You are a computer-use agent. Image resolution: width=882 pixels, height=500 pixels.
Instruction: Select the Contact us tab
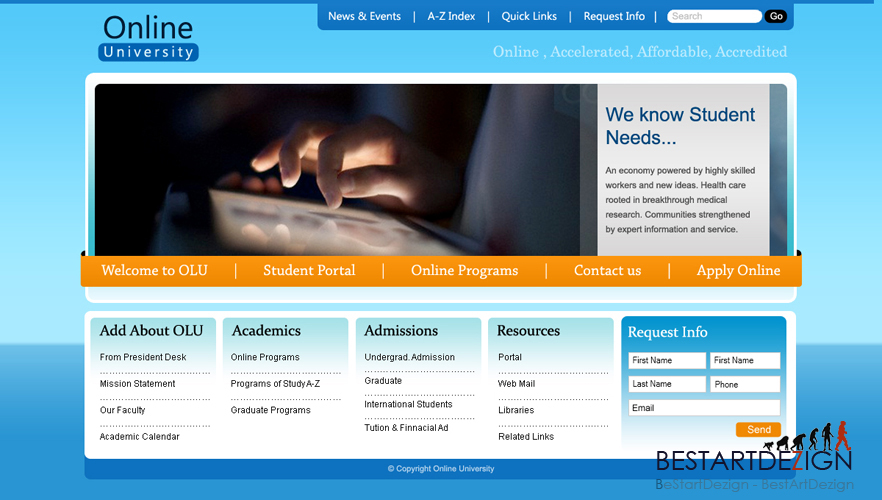click(607, 271)
